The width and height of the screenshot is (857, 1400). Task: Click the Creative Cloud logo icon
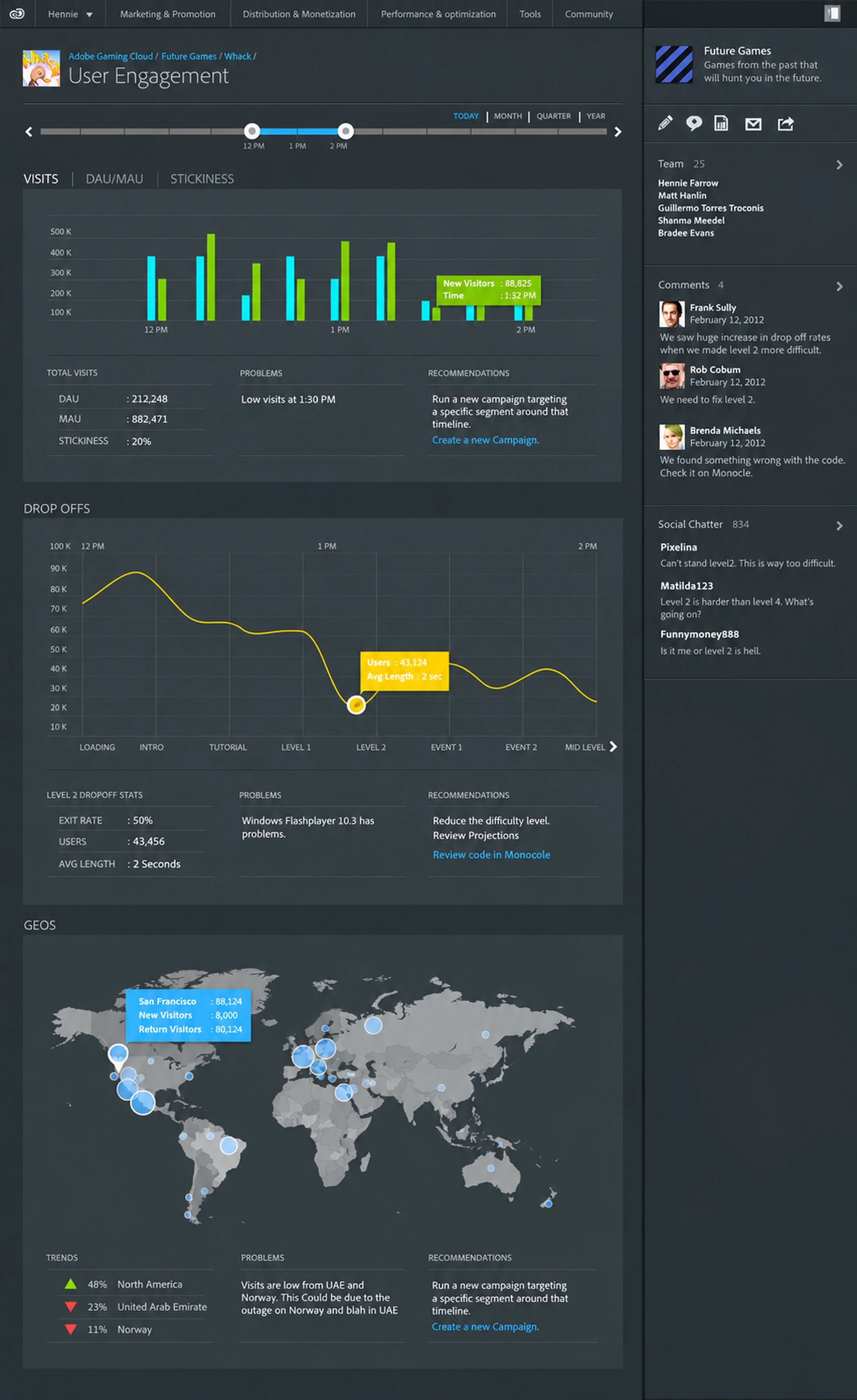(x=17, y=14)
